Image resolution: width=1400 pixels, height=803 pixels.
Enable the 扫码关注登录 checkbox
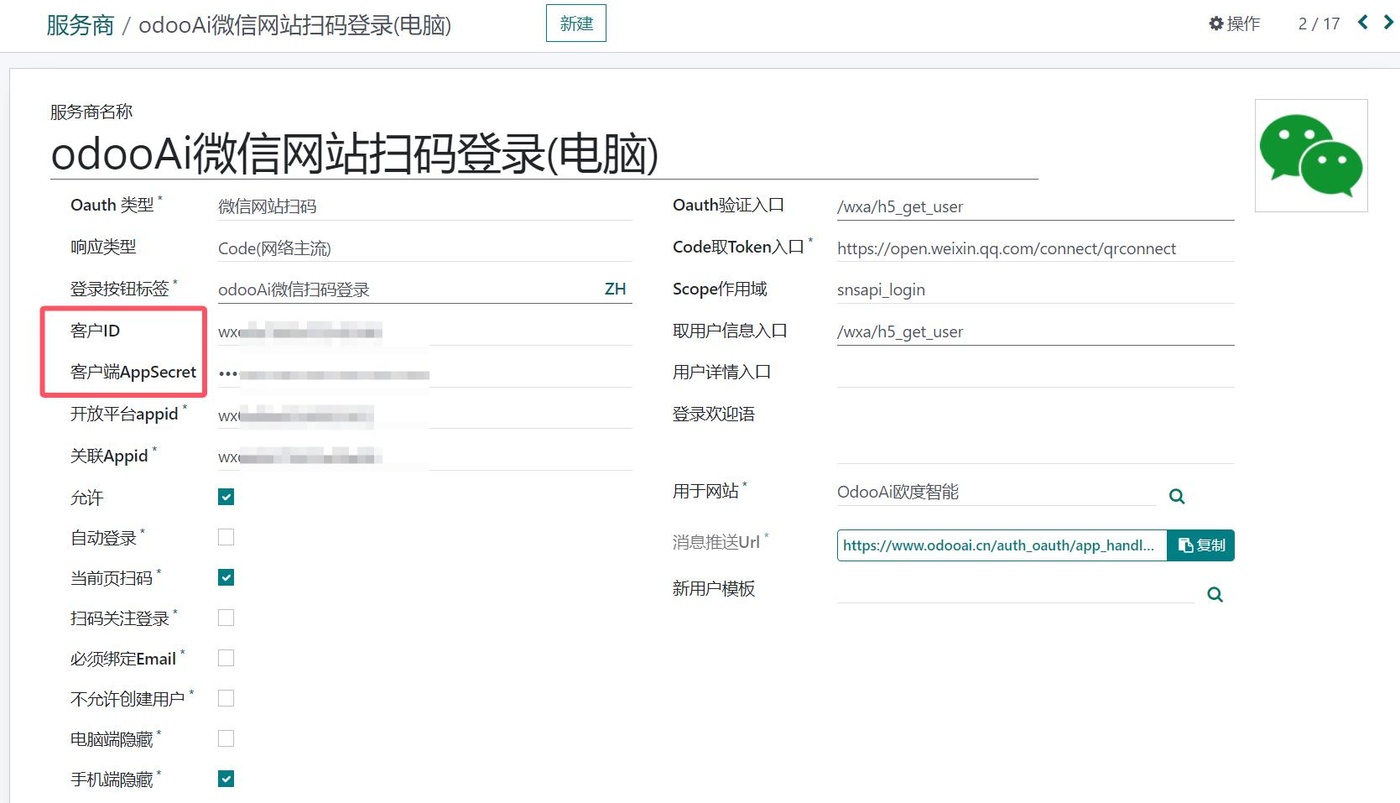226,618
